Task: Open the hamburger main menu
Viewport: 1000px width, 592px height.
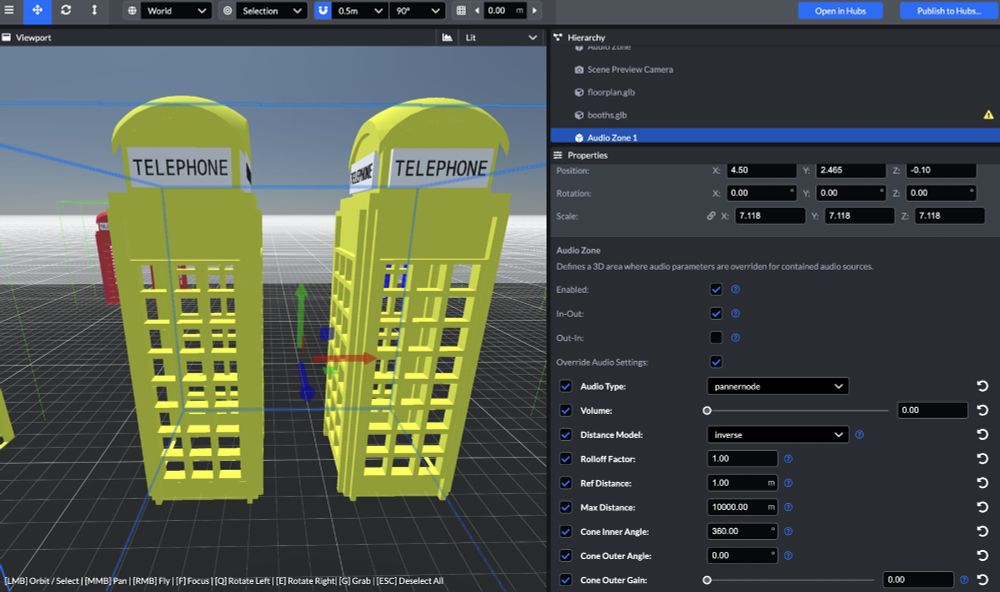Action: click(9, 10)
